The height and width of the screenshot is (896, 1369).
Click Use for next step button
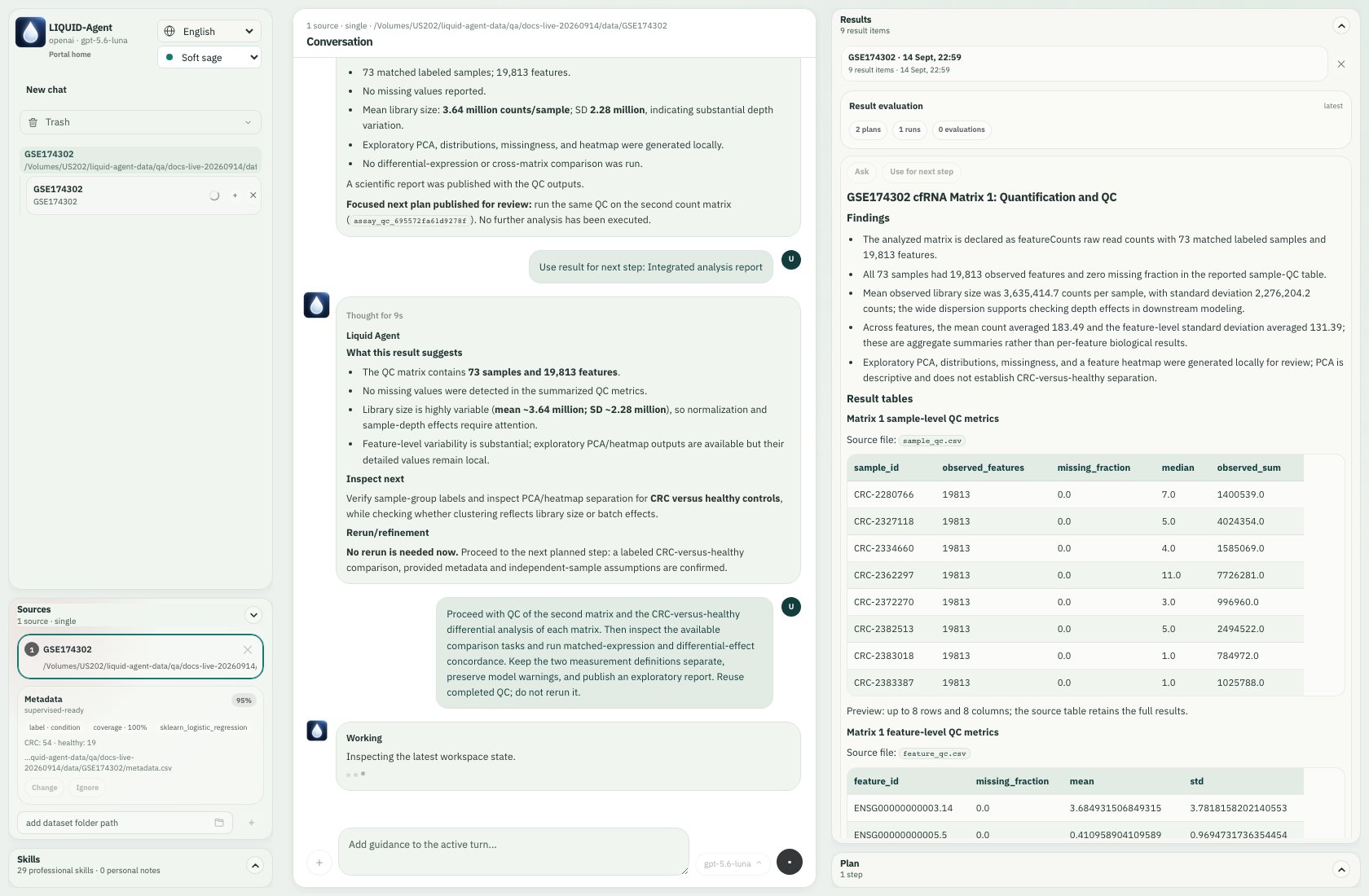click(x=921, y=172)
